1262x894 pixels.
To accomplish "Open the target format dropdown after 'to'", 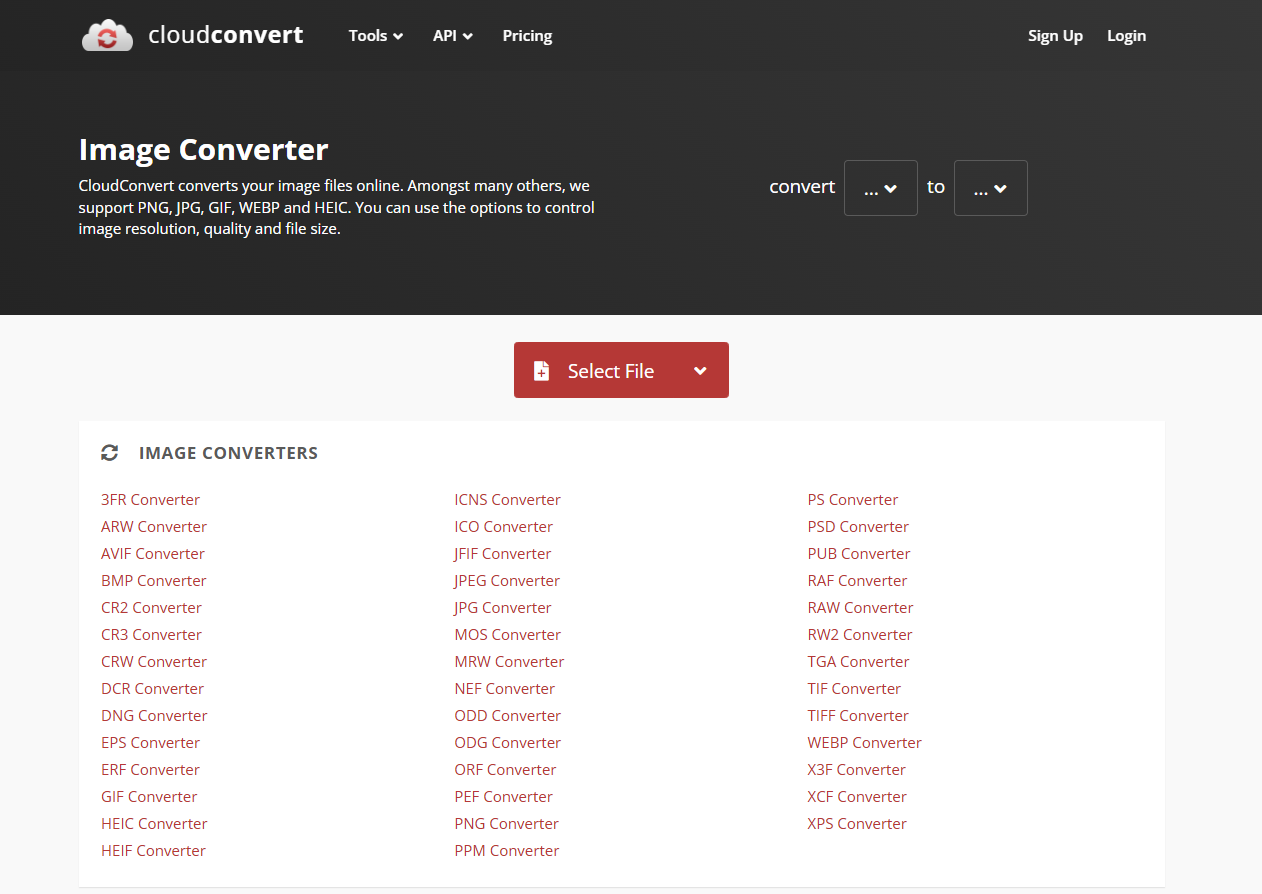I will [990, 188].
